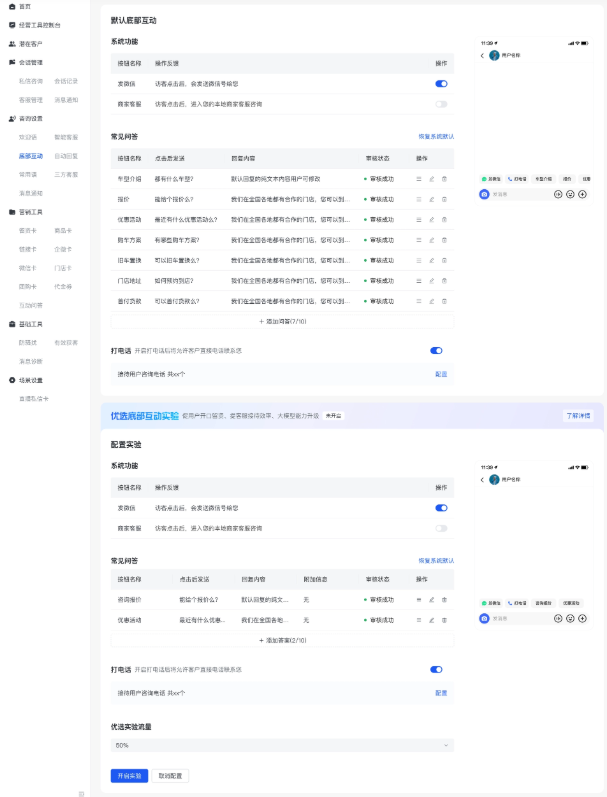The width and height of the screenshot is (607, 797).
Task: Delete the experiment table's 优惠活动 row
Action: point(444,620)
